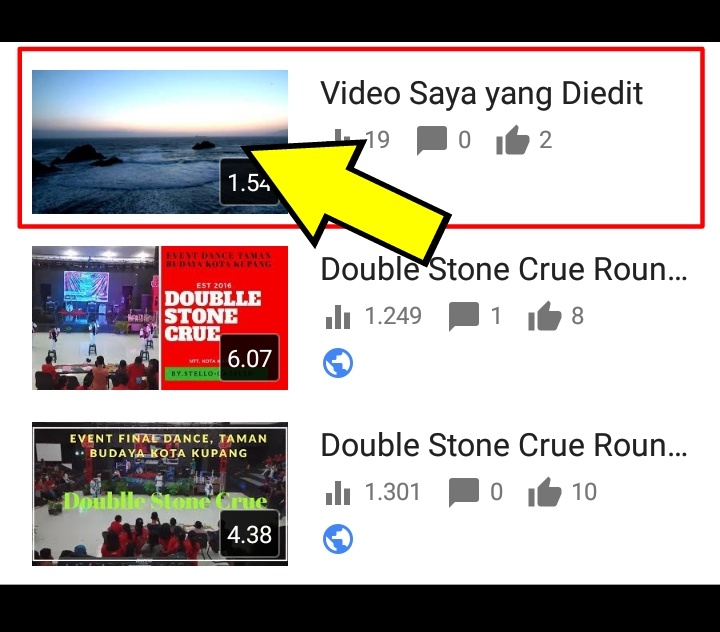Click the 'Video Saya yang Diedit' title

click(481, 94)
